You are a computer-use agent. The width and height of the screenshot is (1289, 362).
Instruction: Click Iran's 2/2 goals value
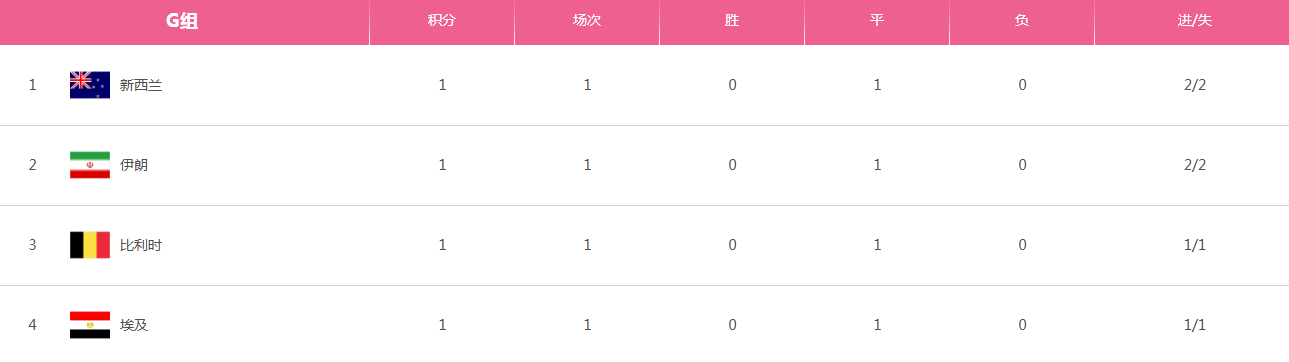1194,165
